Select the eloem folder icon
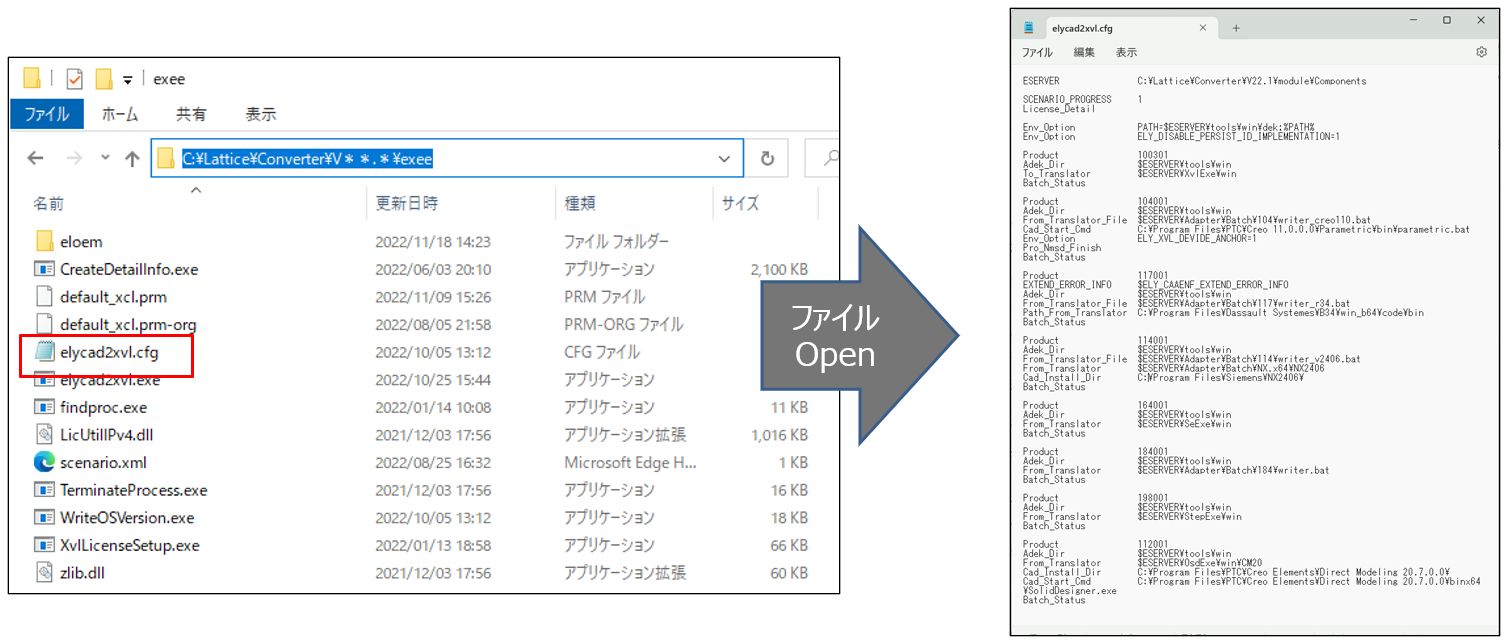The width and height of the screenshot is (1507, 643). click(44, 241)
